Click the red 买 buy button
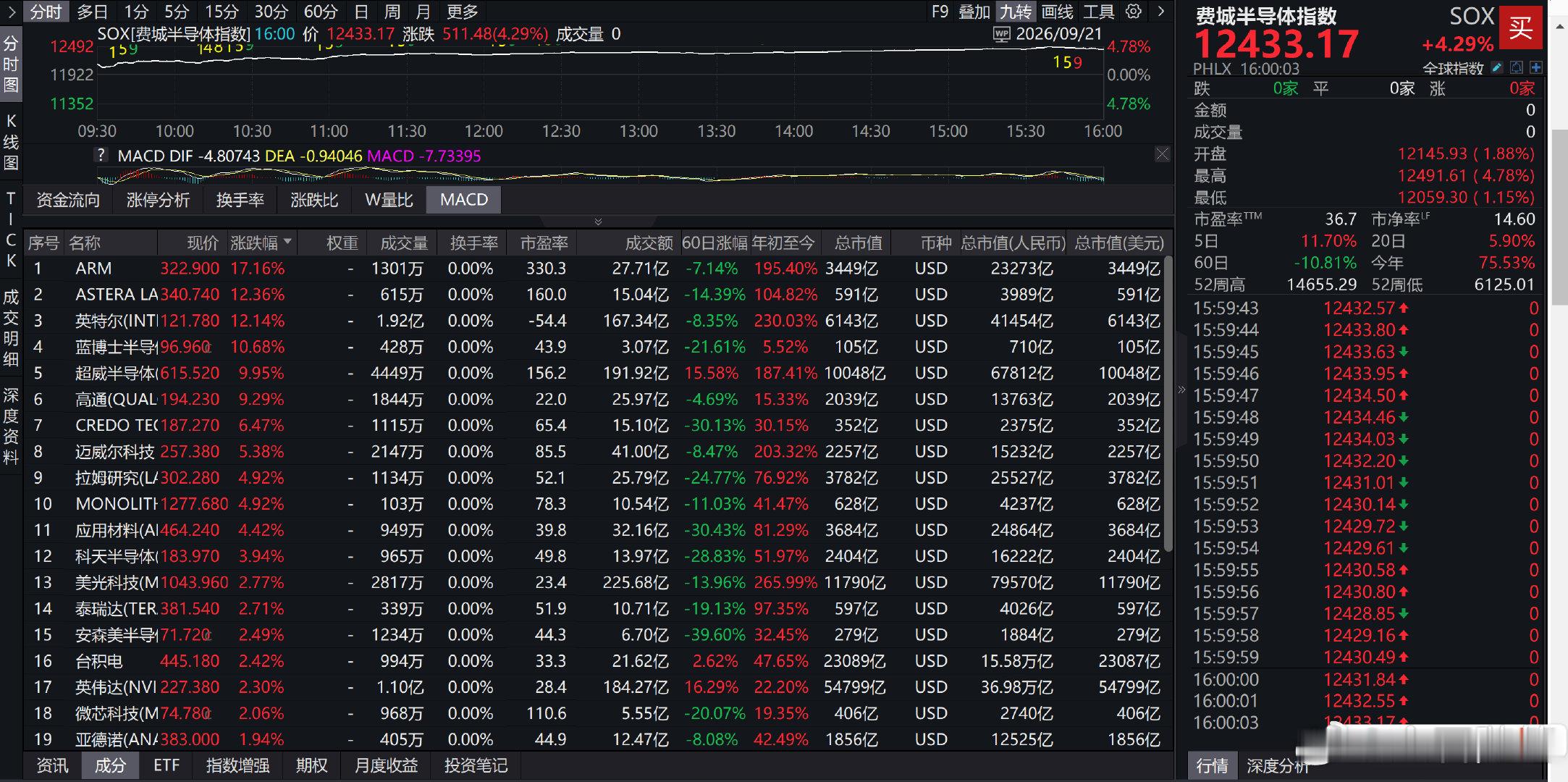 click(x=1520, y=28)
